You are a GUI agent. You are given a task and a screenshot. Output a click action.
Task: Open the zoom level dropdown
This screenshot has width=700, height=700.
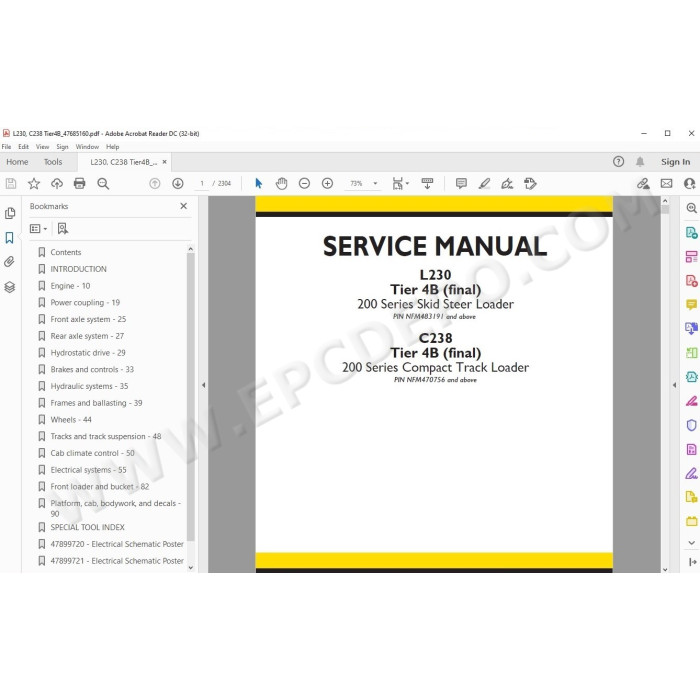pos(375,183)
